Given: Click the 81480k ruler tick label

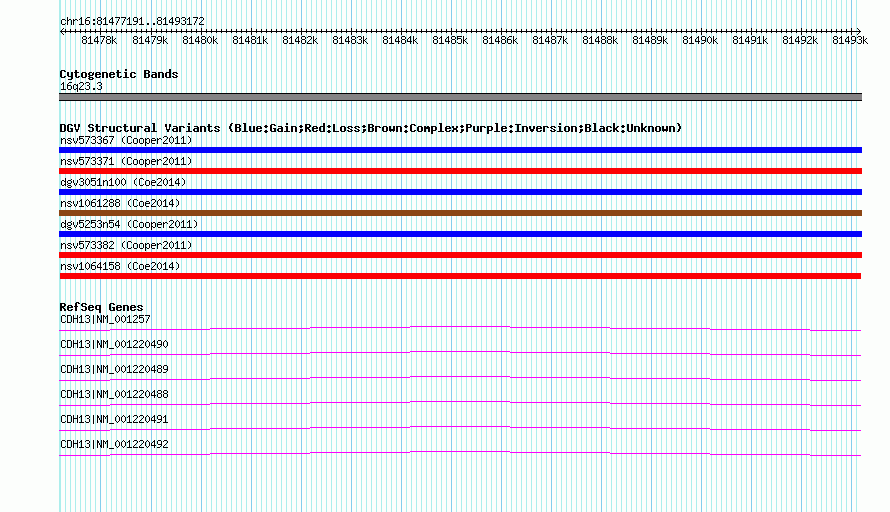Looking at the screenshot, I should coord(200,40).
